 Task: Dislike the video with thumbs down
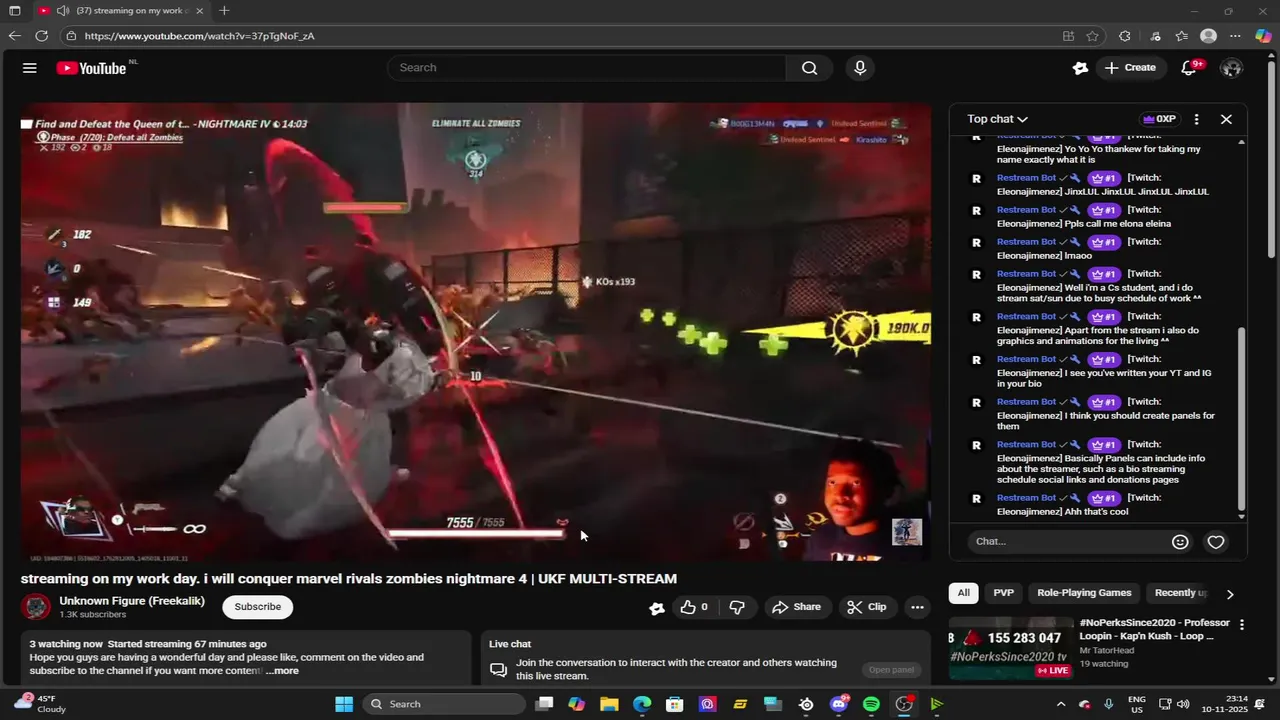click(737, 607)
